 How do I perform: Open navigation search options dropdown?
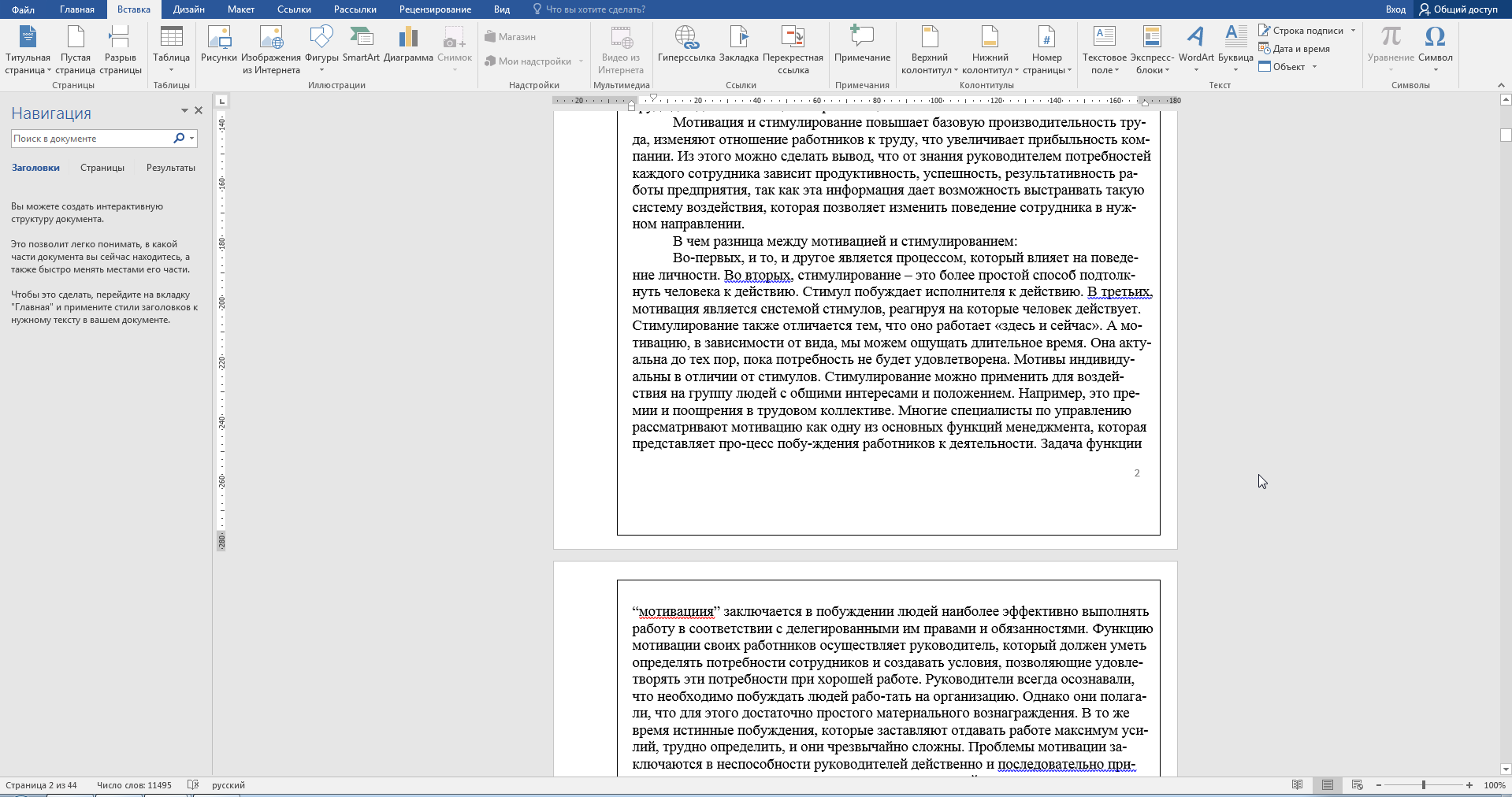(191, 139)
